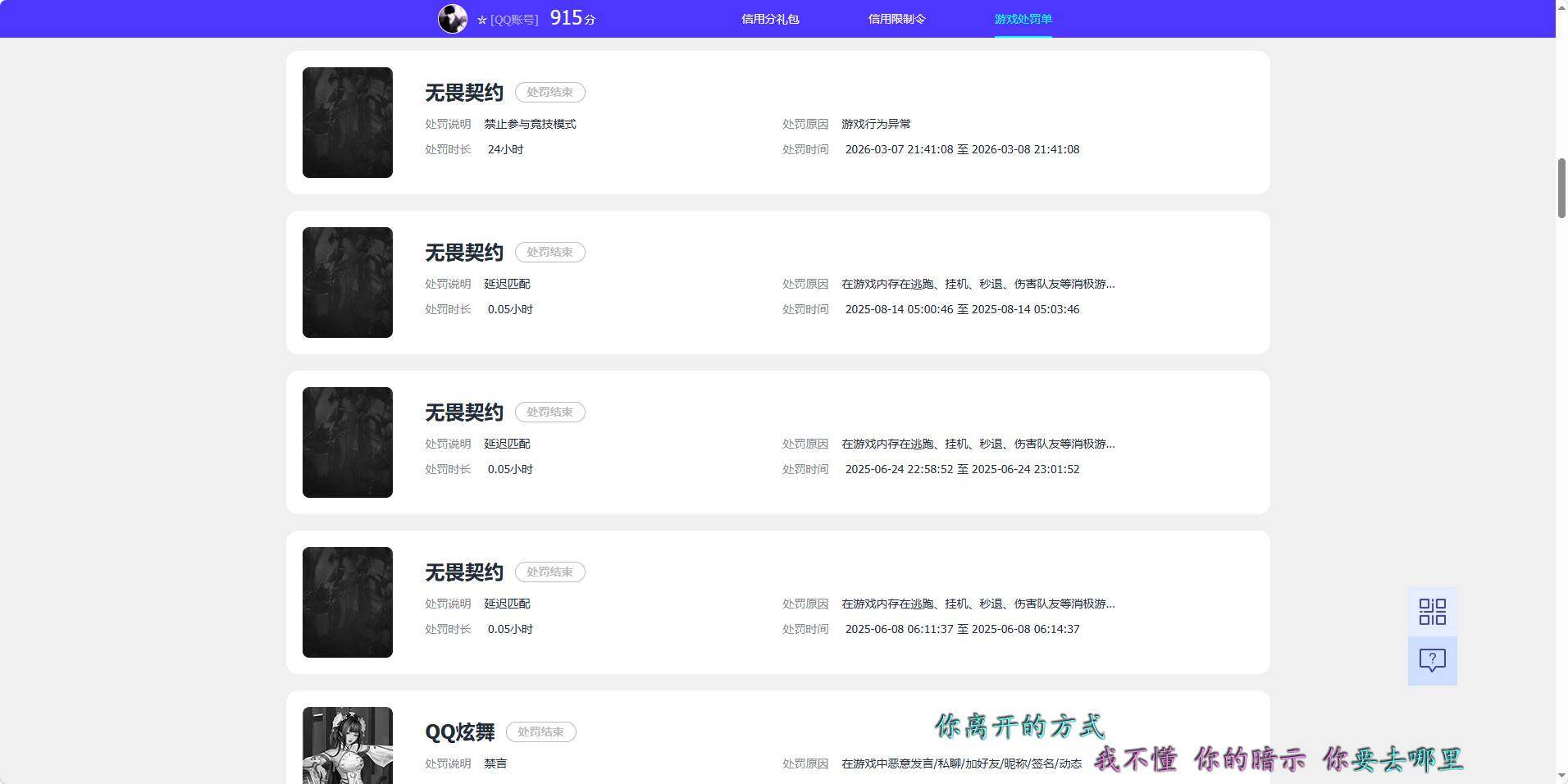Click truncated reason on the 2025-06-08 record
Screen dimensions: 1568x784
click(x=978, y=604)
